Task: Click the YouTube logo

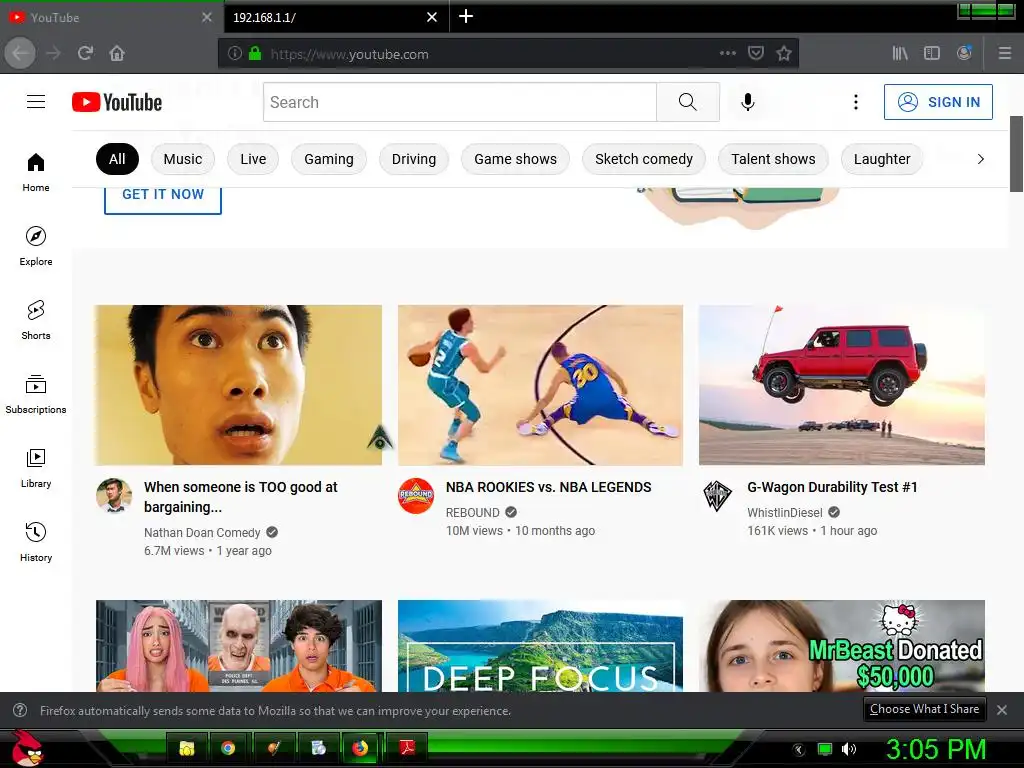Action: (117, 102)
